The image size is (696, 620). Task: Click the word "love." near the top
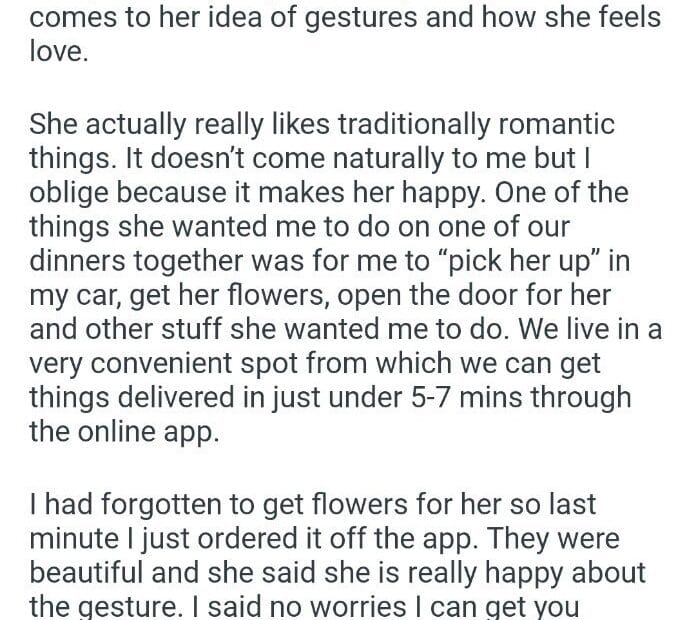(x=59, y=52)
